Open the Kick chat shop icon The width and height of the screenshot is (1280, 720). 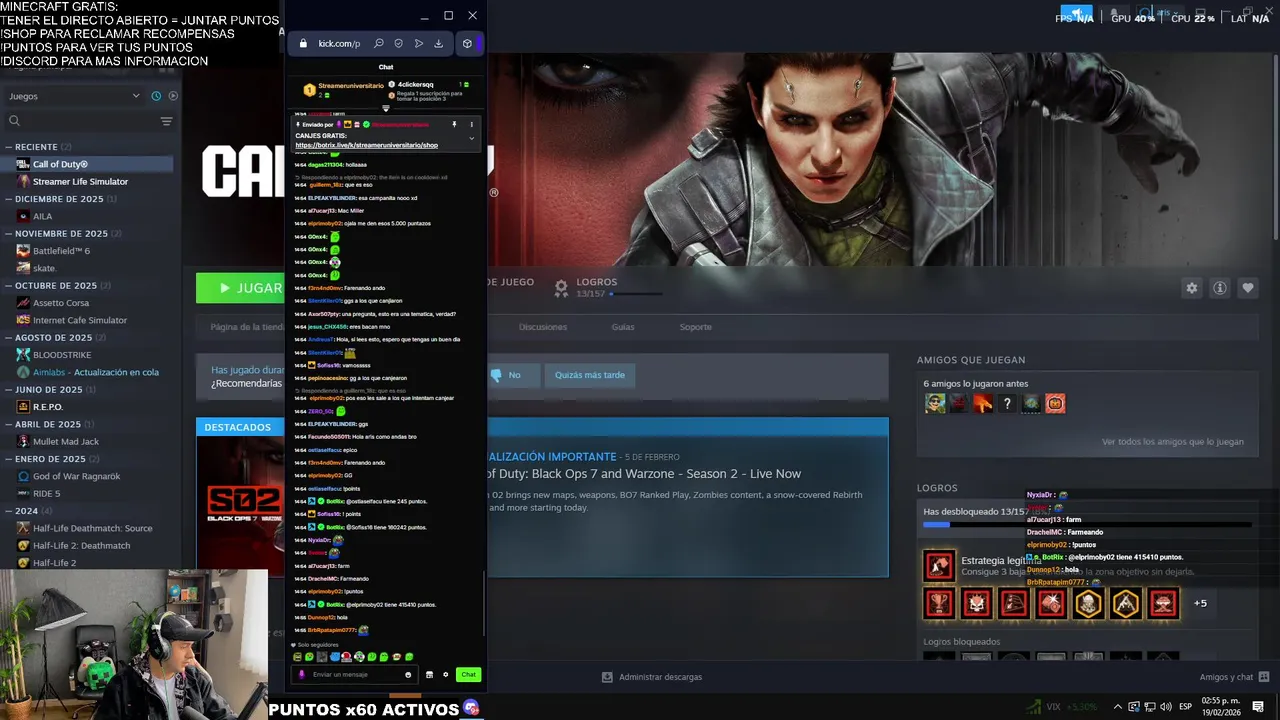(x=430, y=675)
